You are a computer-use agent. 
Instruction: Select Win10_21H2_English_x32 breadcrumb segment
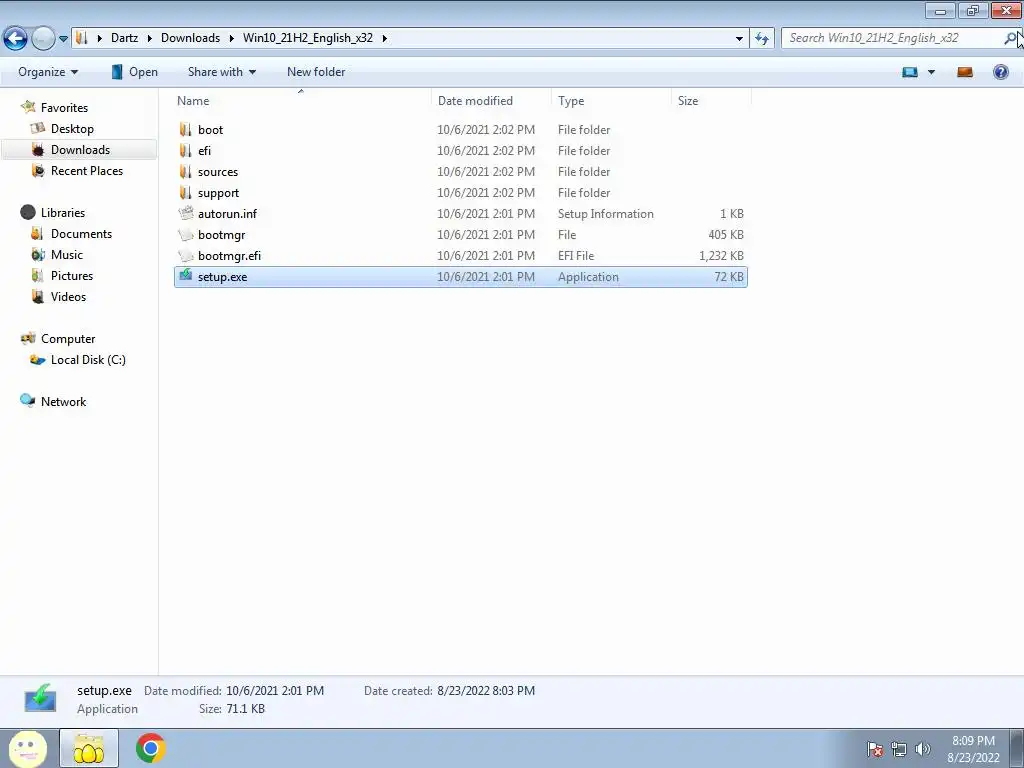pyautogui.click(x=308, y=38)
